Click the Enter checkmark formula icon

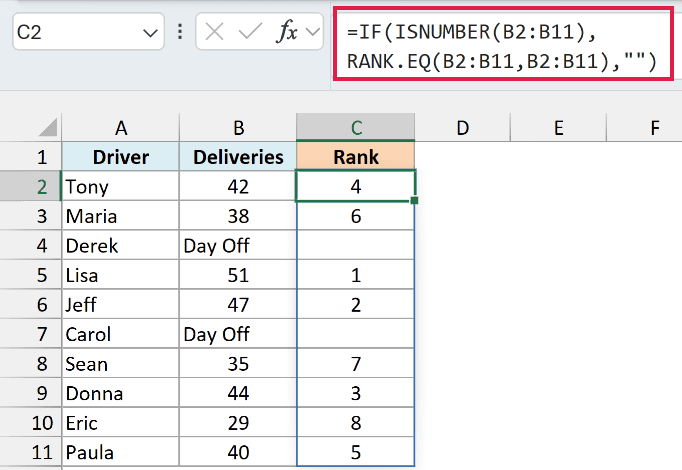pos(250,32)
